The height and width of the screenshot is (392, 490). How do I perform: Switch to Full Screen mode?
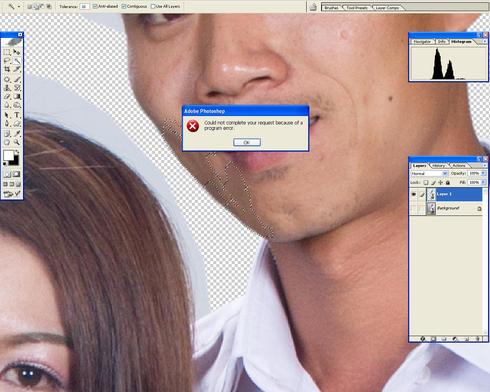[18, 184]
